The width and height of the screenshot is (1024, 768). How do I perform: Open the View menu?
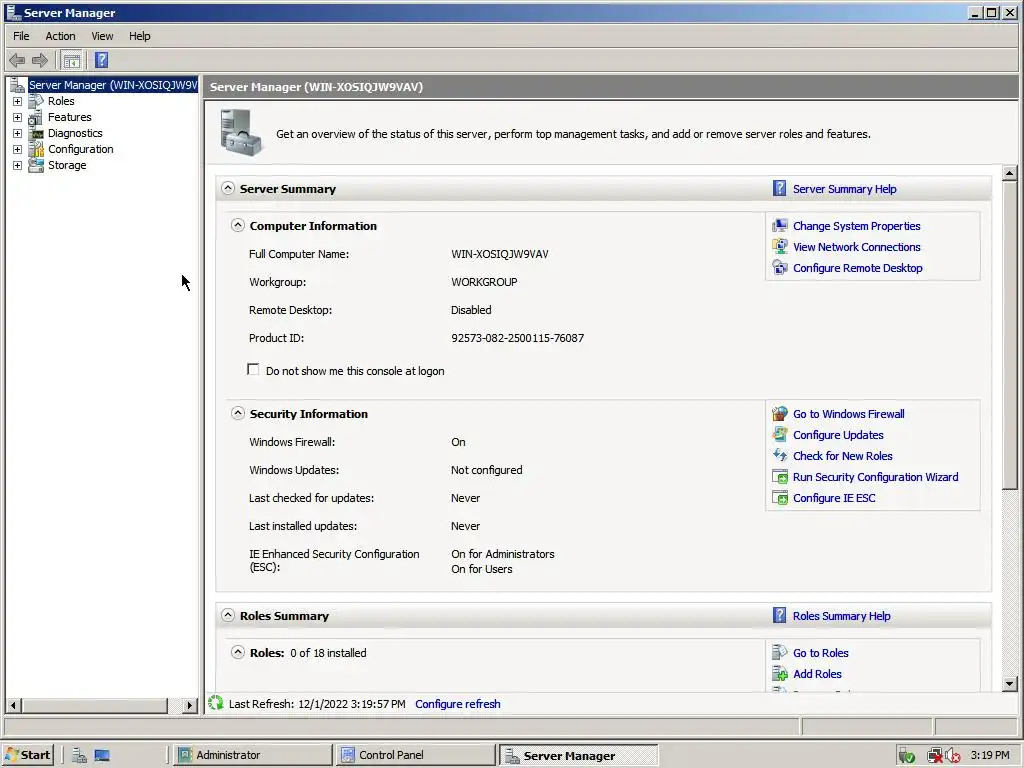102,36
